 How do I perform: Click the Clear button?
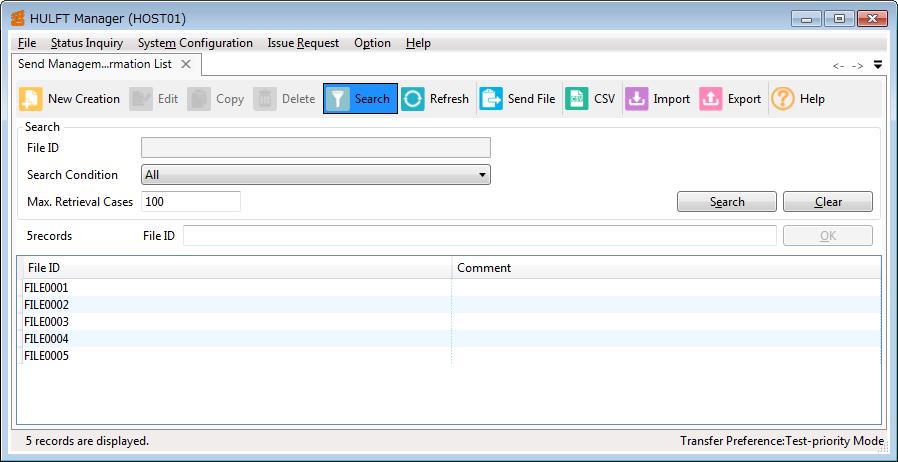coord(828,202)
